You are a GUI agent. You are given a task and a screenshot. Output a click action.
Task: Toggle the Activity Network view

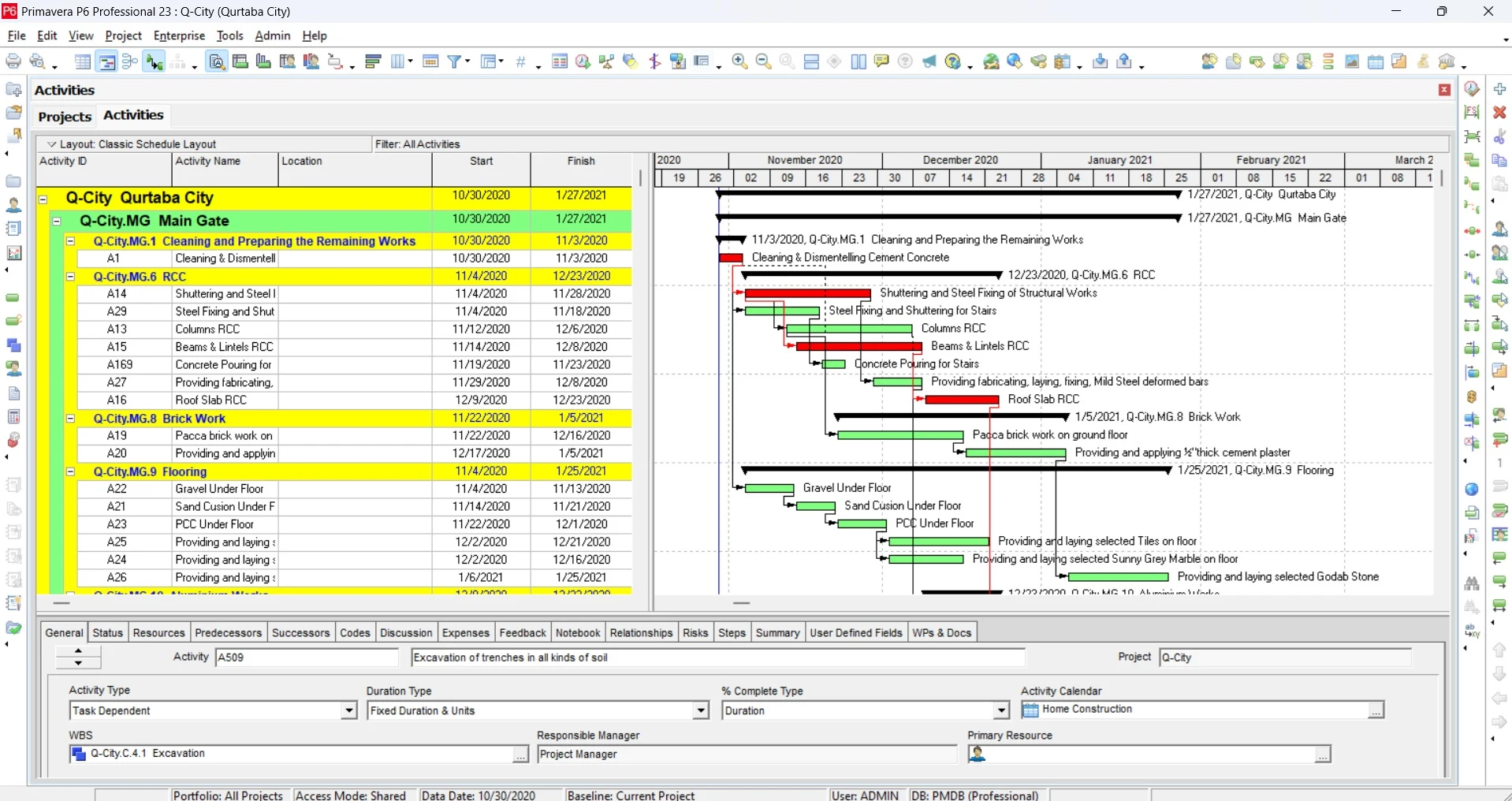(130, 61)
